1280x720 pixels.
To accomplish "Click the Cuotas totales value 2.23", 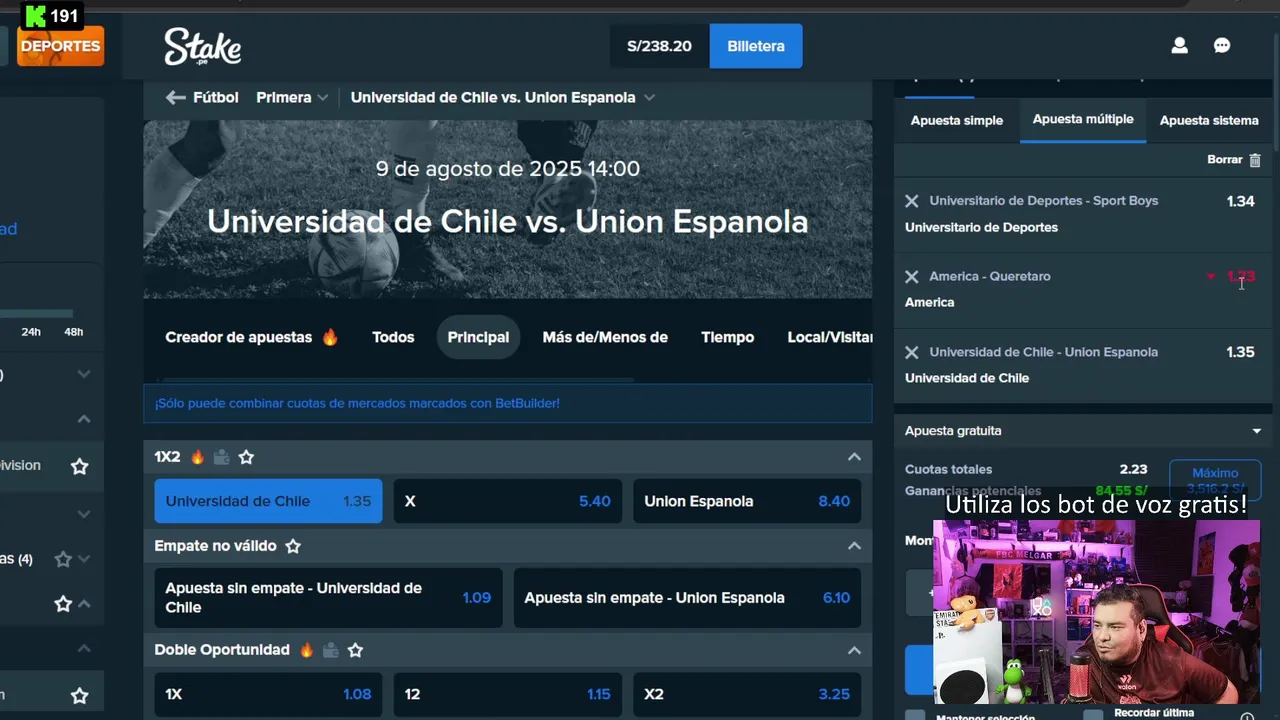I will (x=1133, y=469).
